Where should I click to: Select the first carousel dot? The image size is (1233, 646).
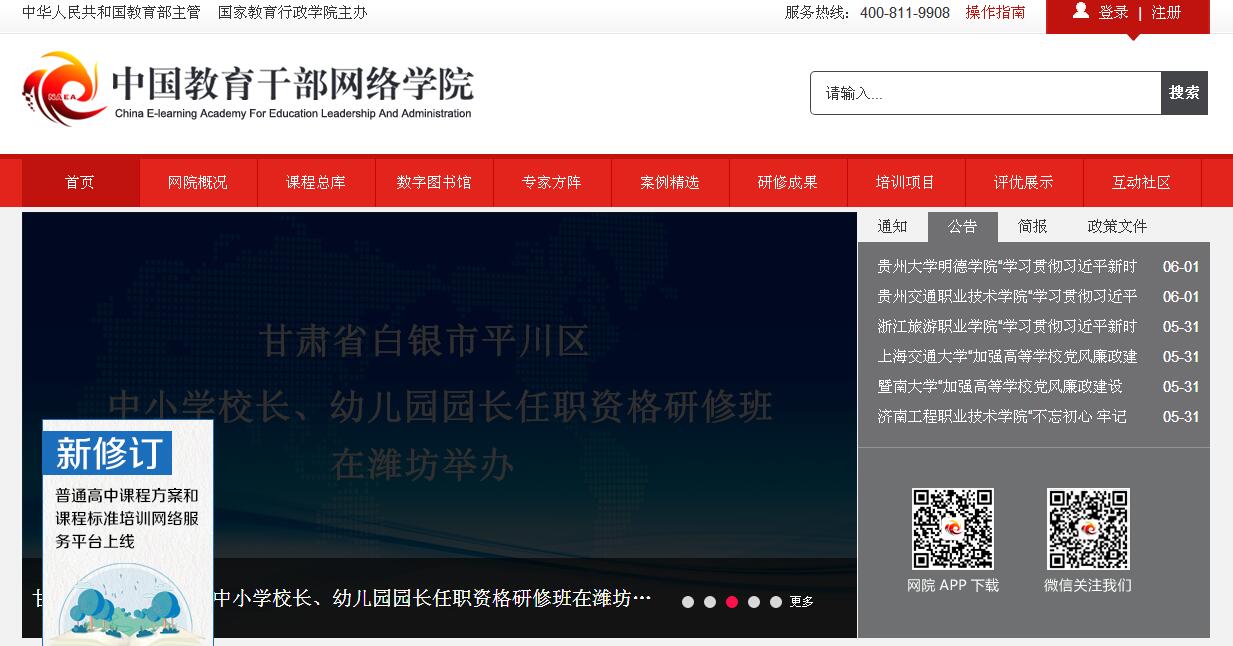(x=688, y=602)
